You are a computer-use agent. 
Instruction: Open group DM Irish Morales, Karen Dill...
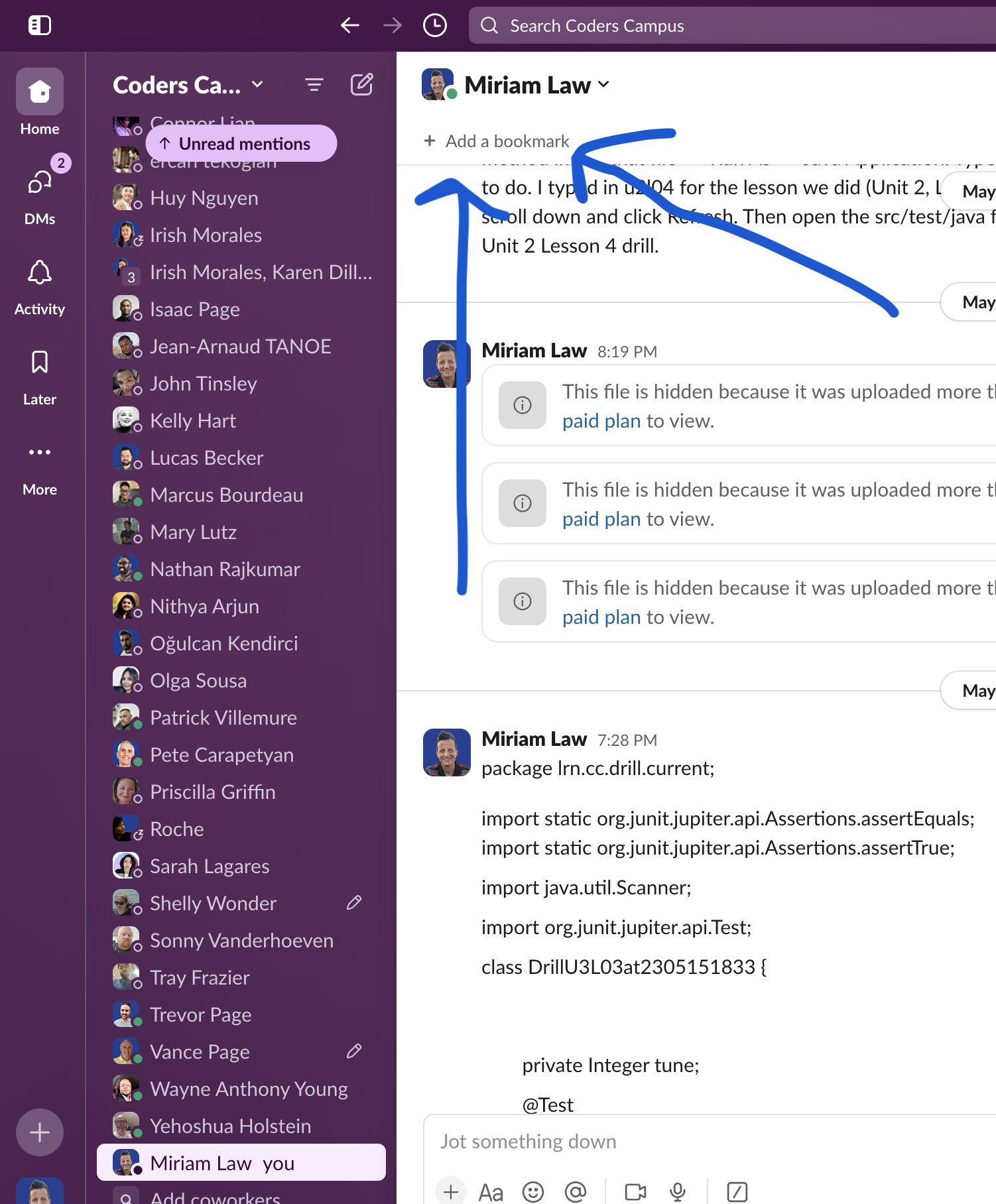(x=241, y=272)
